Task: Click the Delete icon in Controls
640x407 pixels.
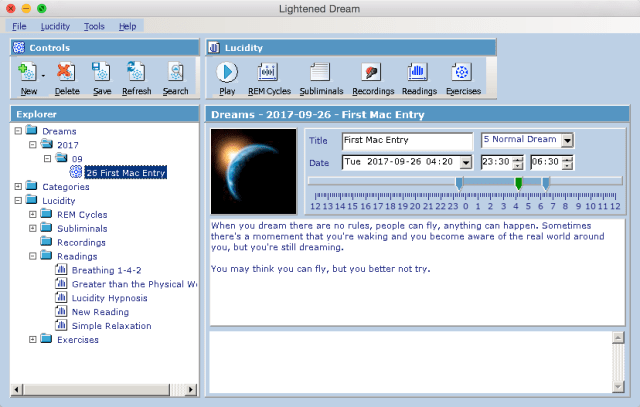Action: tap(66, 73)
